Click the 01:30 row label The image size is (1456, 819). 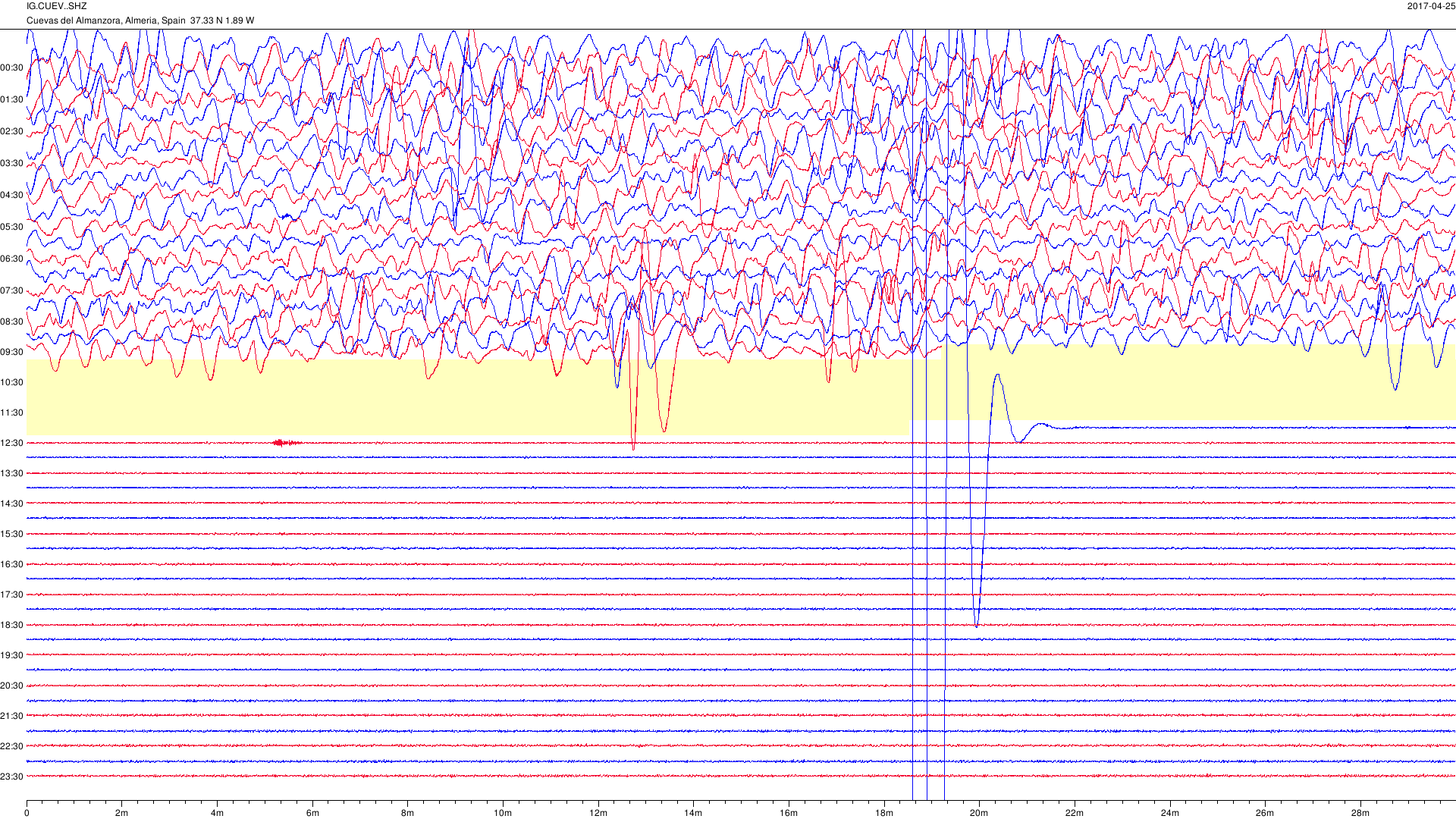click(x=11, y=100)
